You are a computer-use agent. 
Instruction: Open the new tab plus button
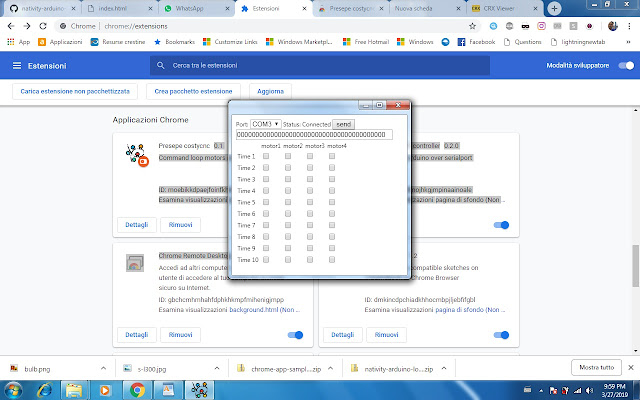[554, 8]
